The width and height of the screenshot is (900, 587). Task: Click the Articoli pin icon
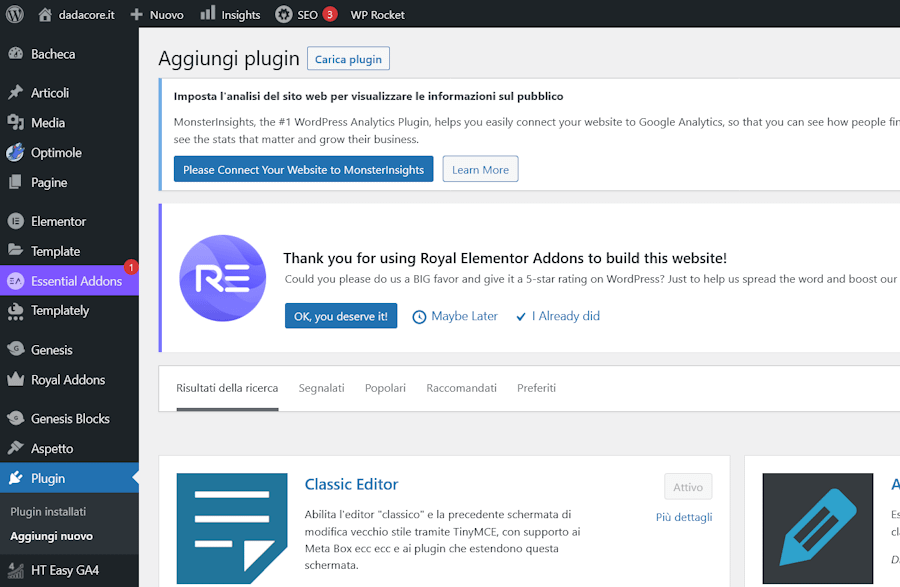(15, 92)
